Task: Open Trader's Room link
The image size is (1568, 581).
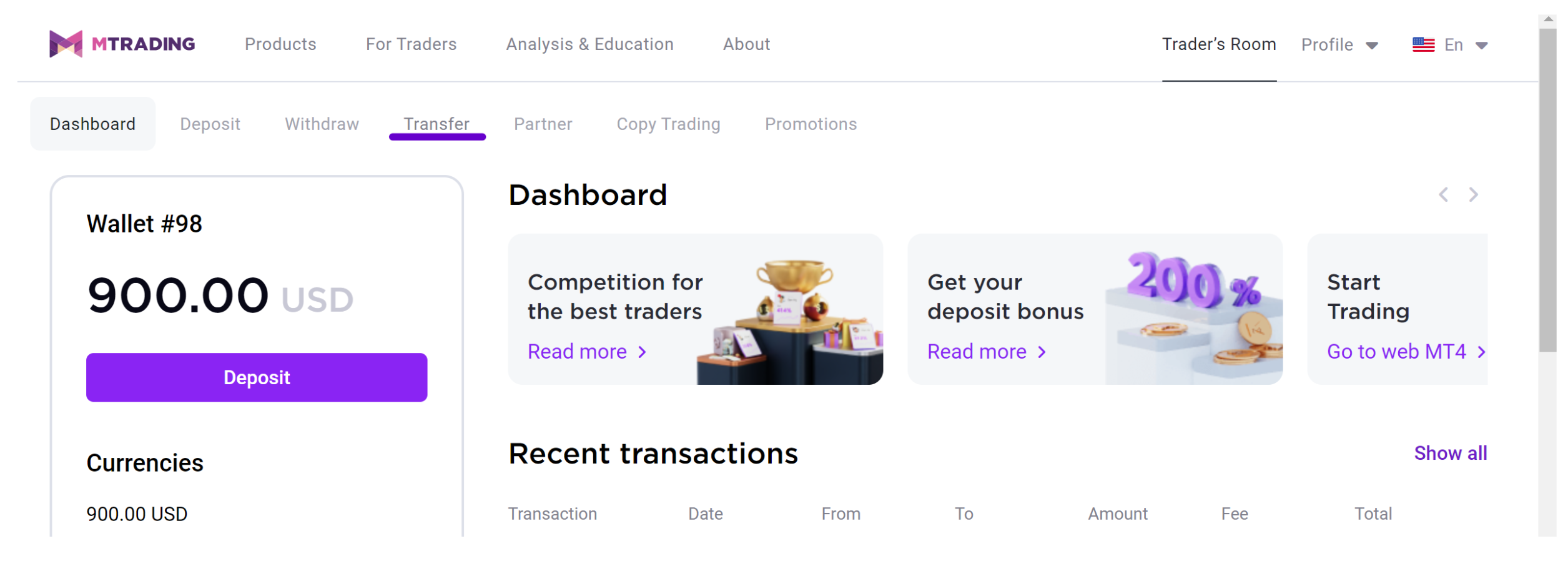Action: 1218,44
